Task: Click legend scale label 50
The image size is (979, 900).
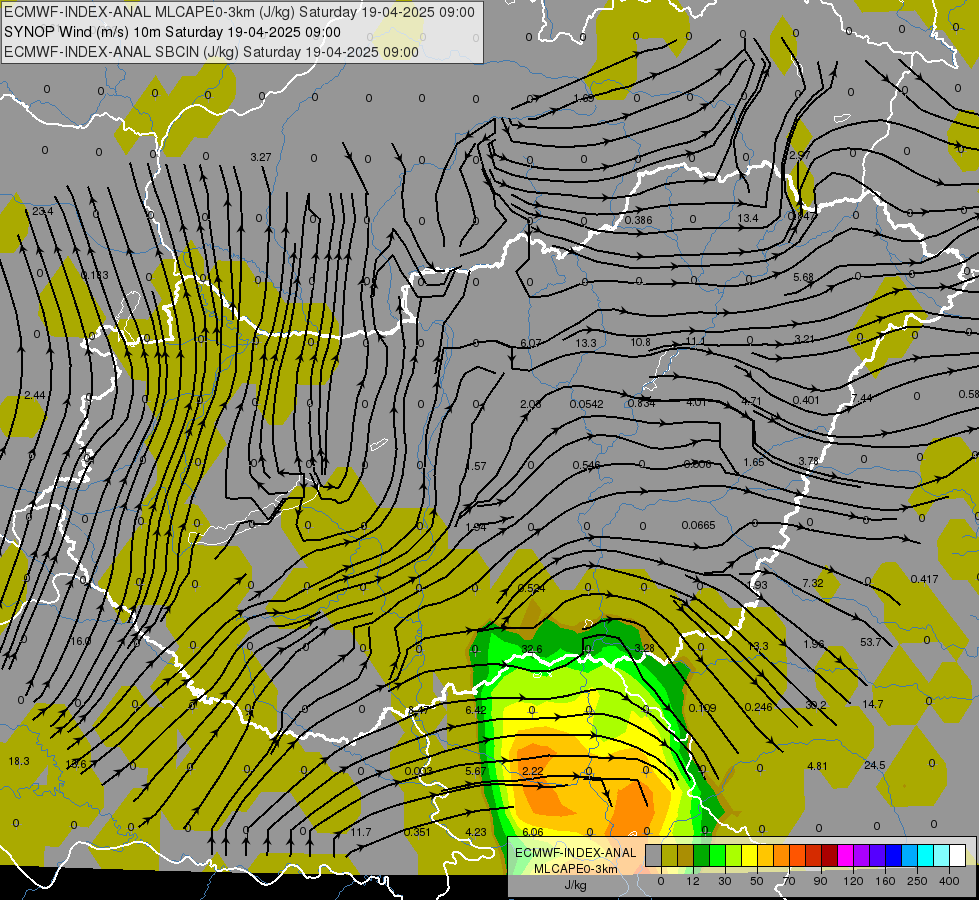Action: [757, 881]
